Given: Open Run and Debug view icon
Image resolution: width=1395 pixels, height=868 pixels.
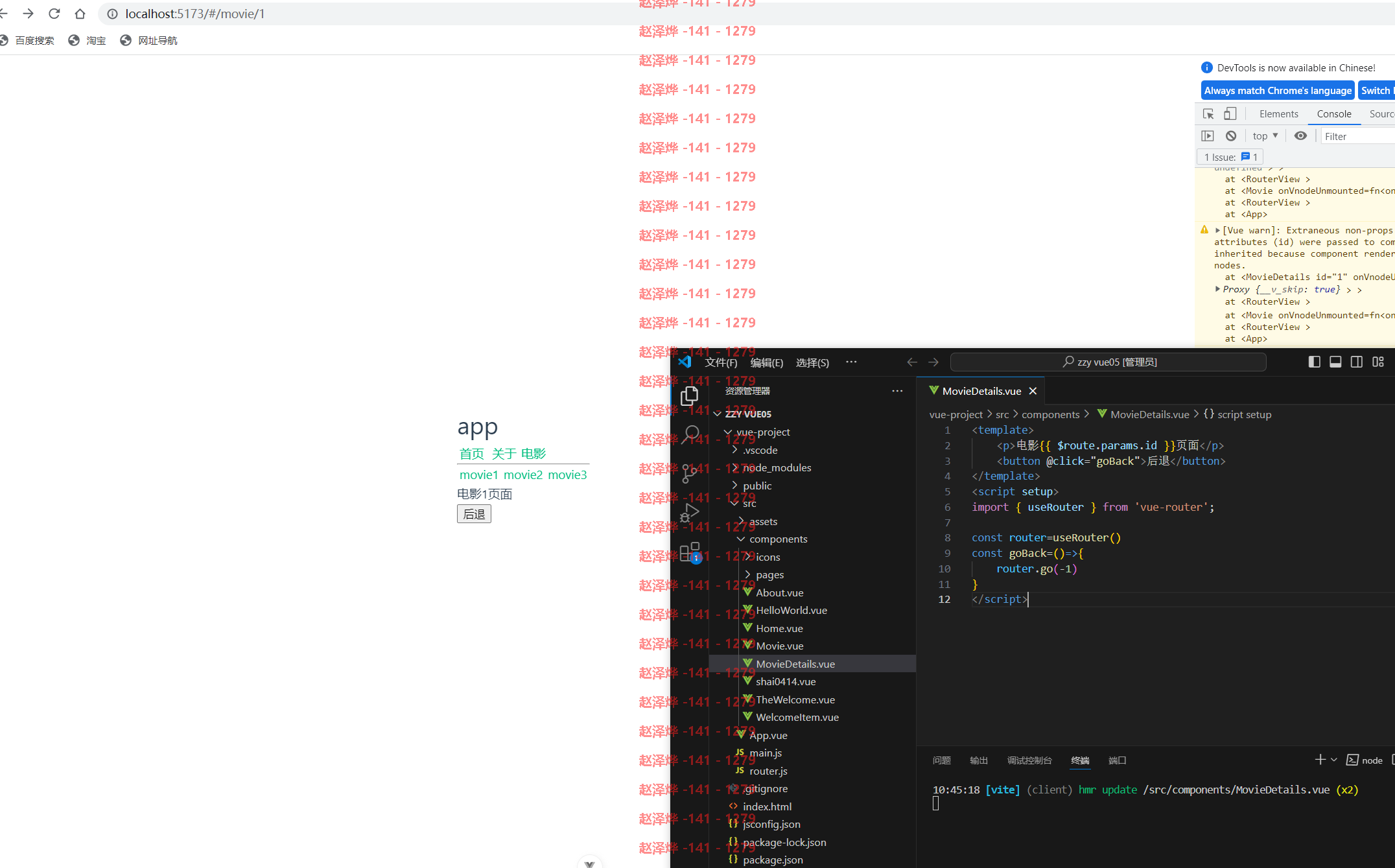Looking at the screenshot, I should (x=690, y=513).
